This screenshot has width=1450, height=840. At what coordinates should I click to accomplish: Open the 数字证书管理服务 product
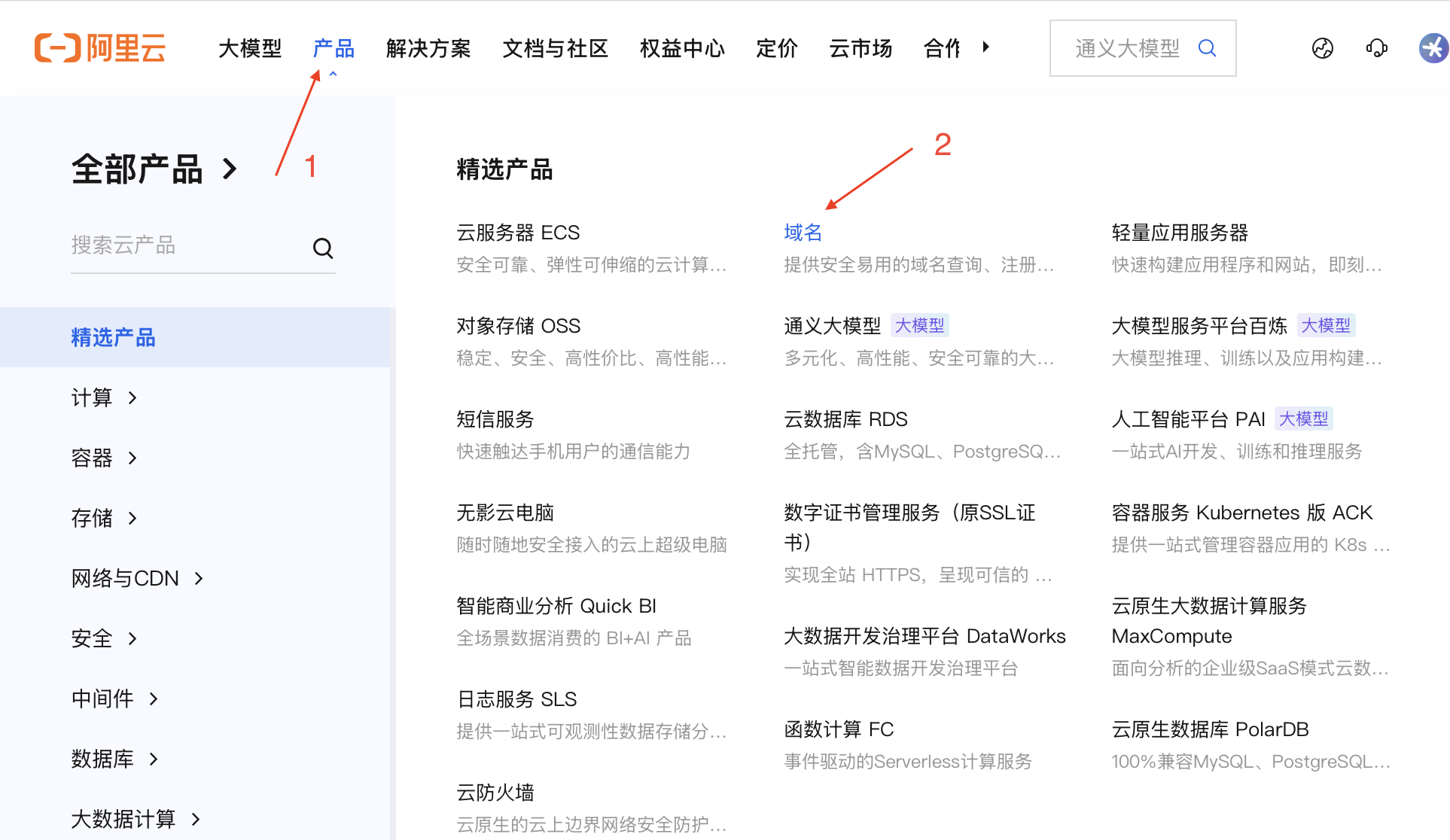pos(909,528)
